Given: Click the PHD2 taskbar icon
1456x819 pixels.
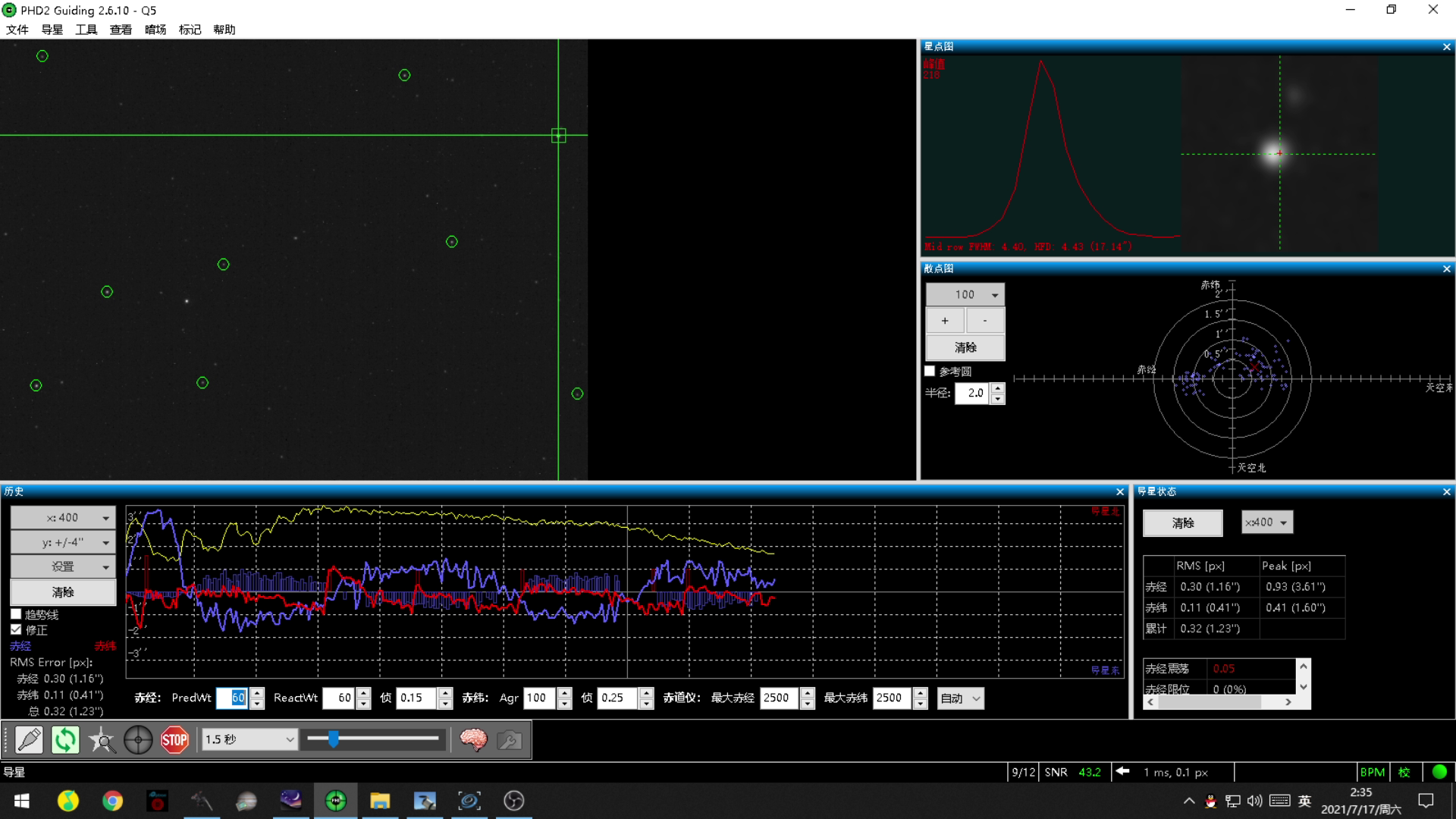Looking at the screenshot, I should coord(335,801).
